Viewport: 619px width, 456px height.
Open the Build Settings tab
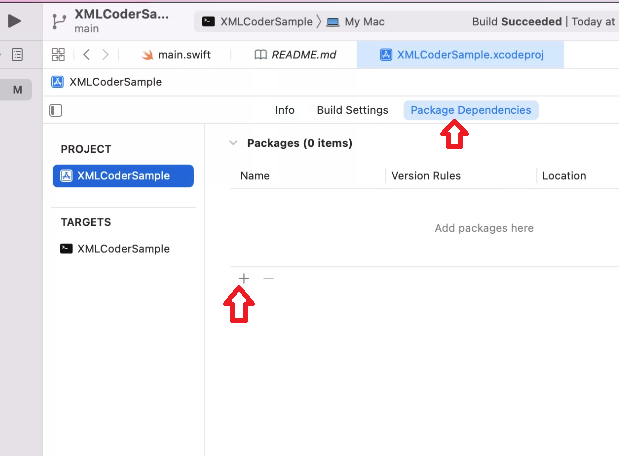tap(353, 110)
